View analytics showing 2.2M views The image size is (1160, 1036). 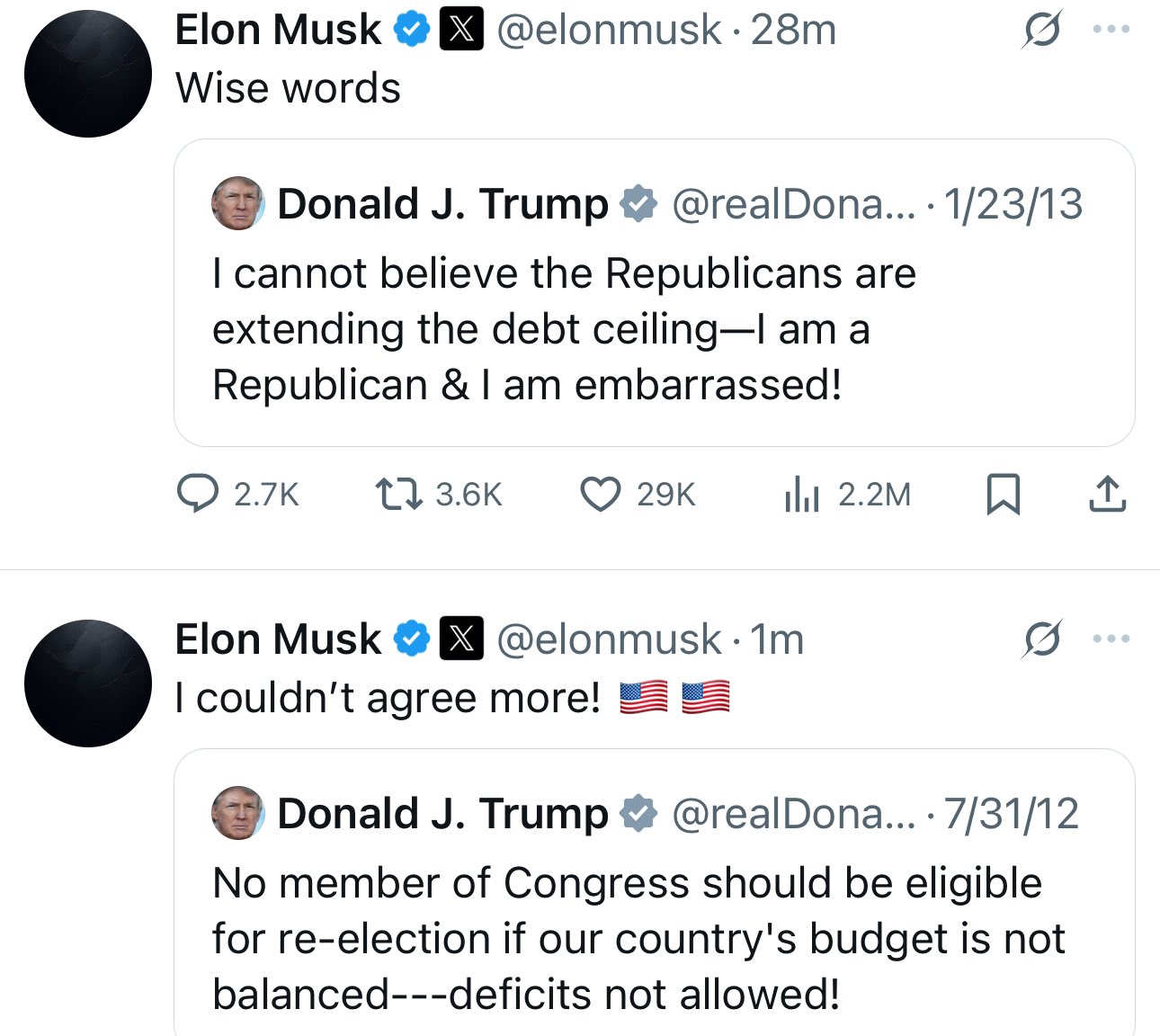801,495
